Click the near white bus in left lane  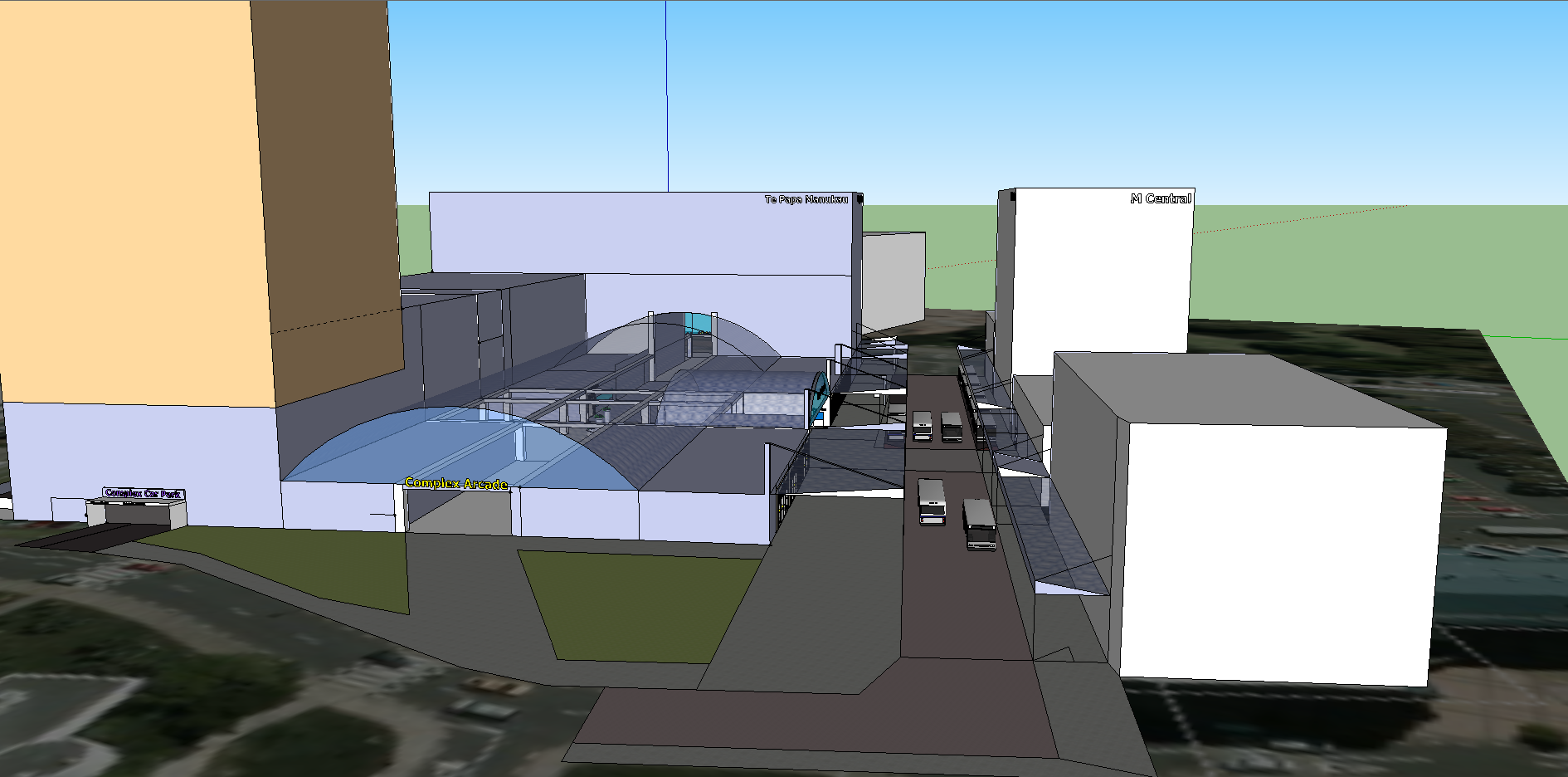[x=931, y=502]
